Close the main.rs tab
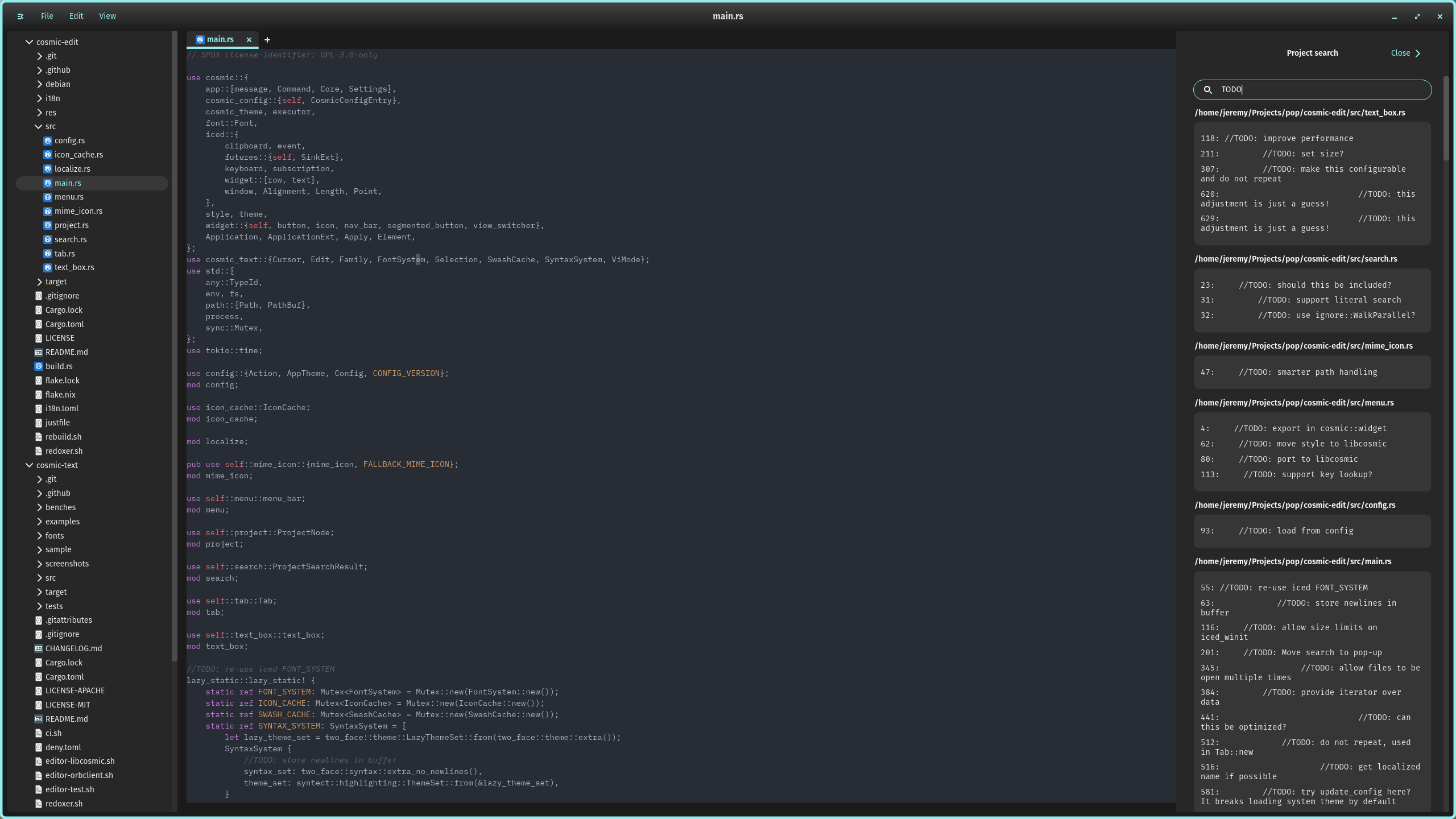The image size is (1456, 819). 249,40
